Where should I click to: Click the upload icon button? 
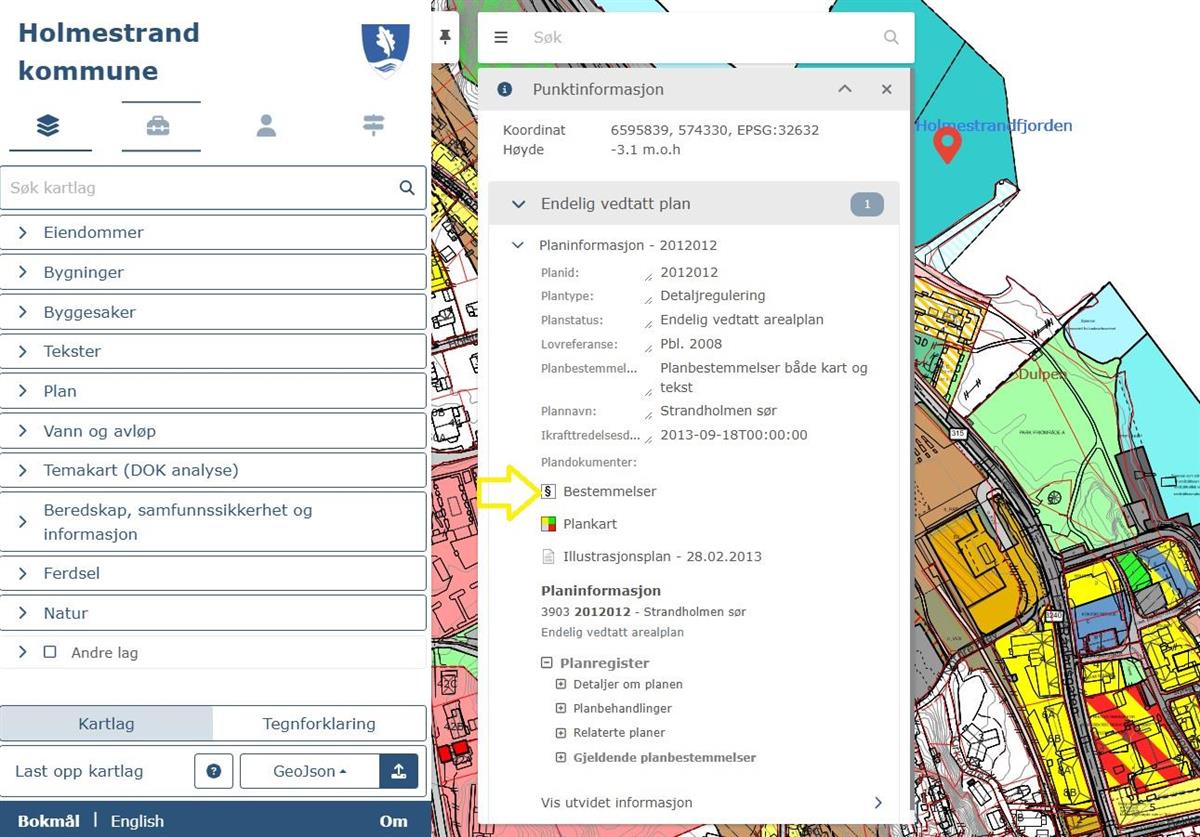(398, 771)
